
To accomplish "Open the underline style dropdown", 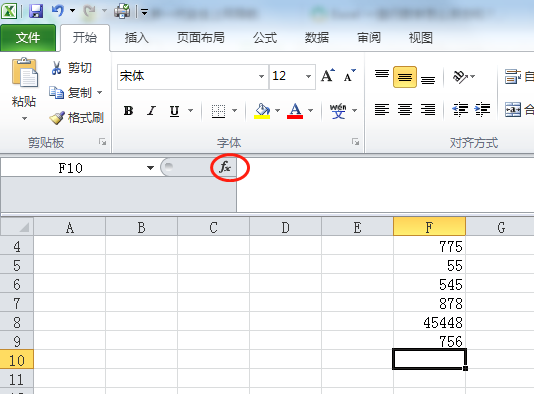I will (x=190, y=111).
